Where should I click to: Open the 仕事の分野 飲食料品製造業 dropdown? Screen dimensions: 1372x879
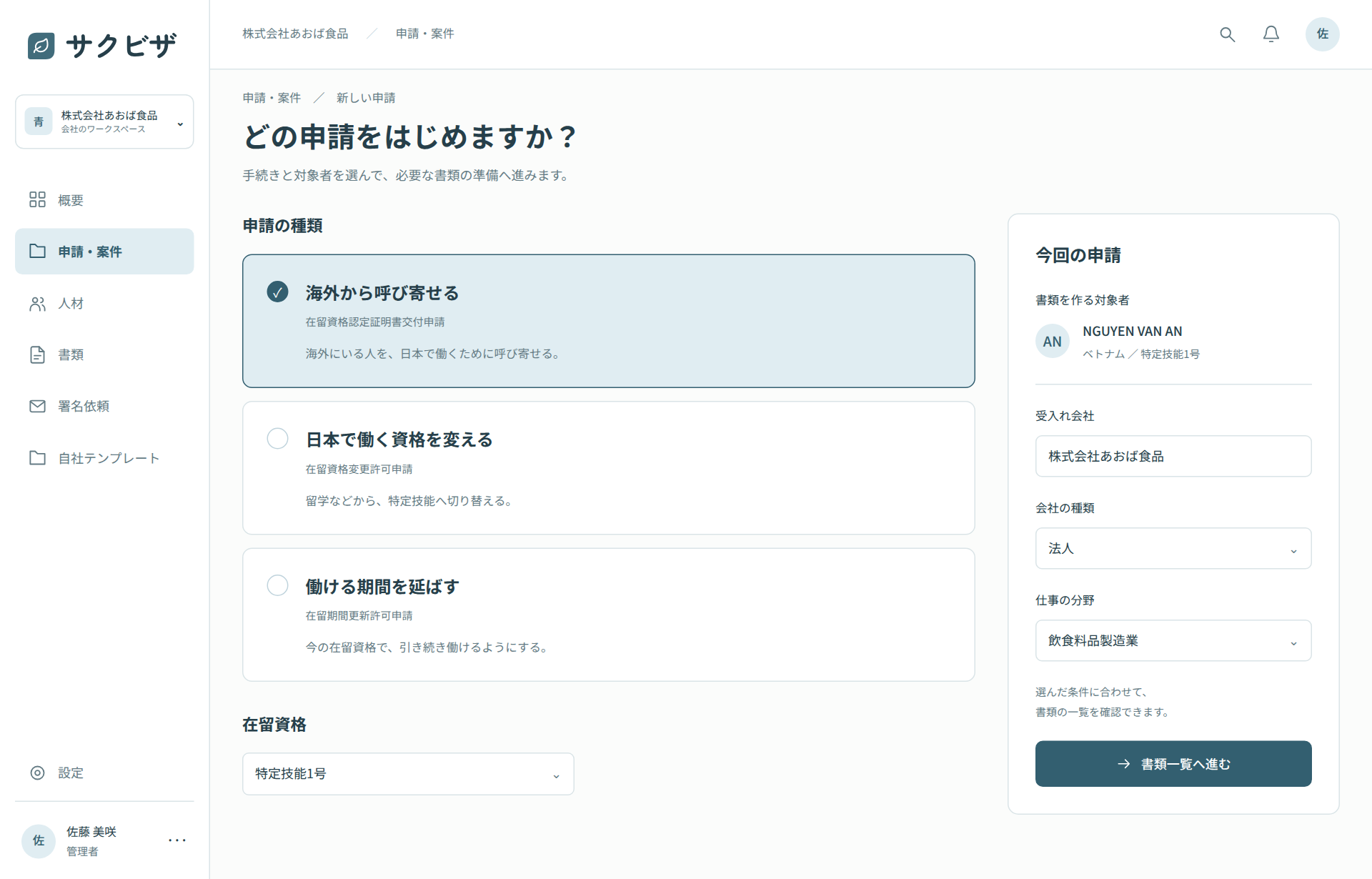coord(1173,640)
